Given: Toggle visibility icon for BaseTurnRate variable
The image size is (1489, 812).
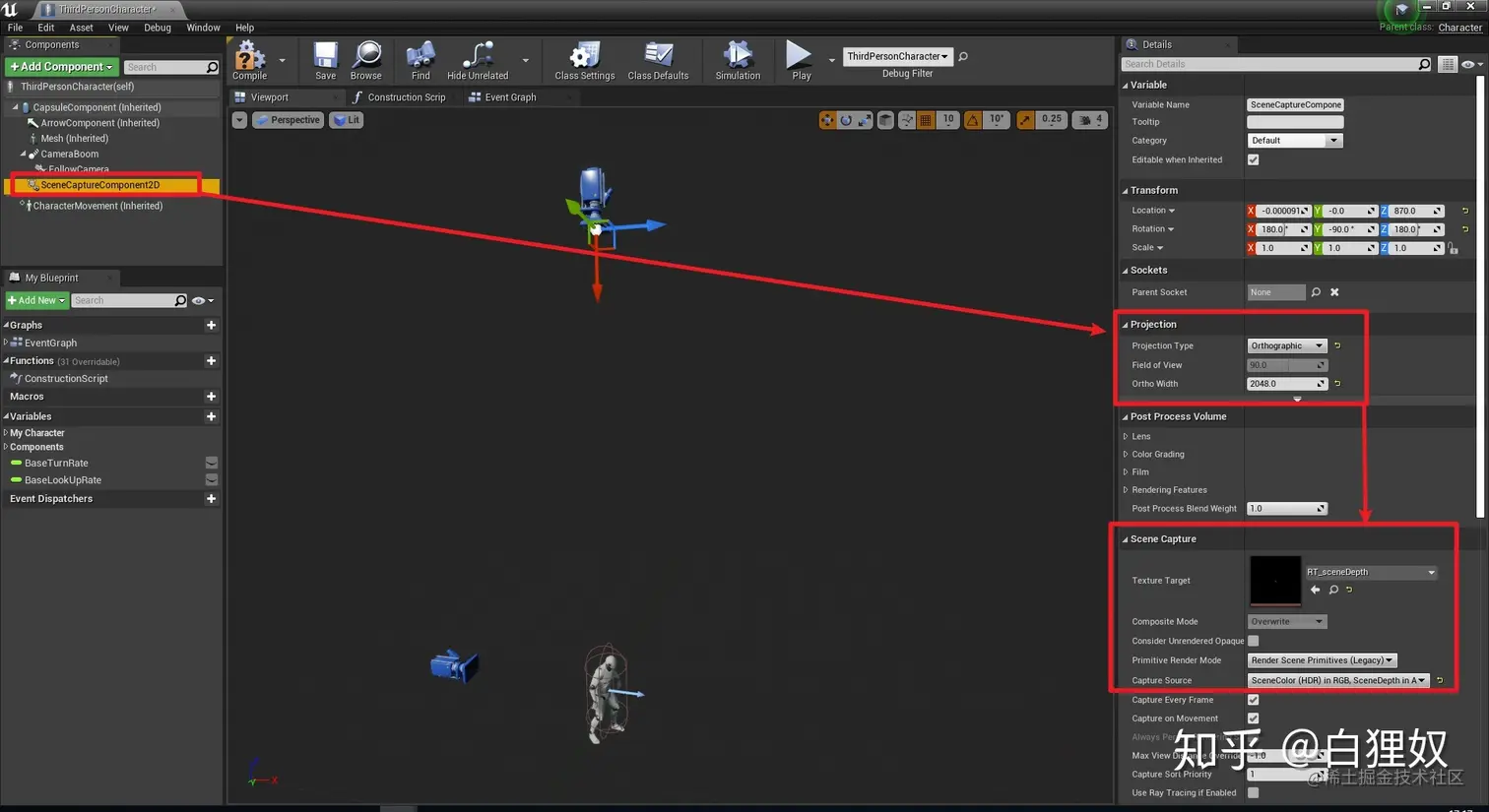Looking at the screenshot, I should point(212,463).
